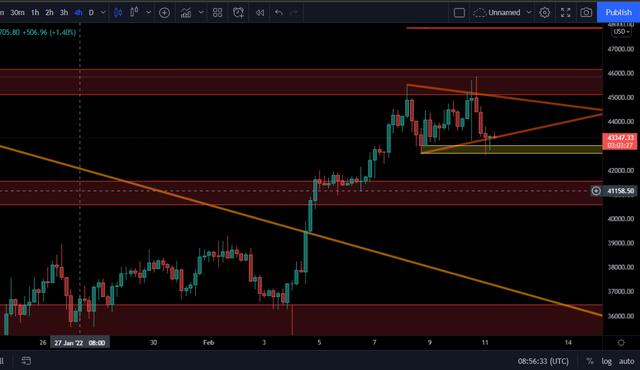Open the indicator templates grid icon
Viewport: 640px width, 370px height.
[218, 13]
